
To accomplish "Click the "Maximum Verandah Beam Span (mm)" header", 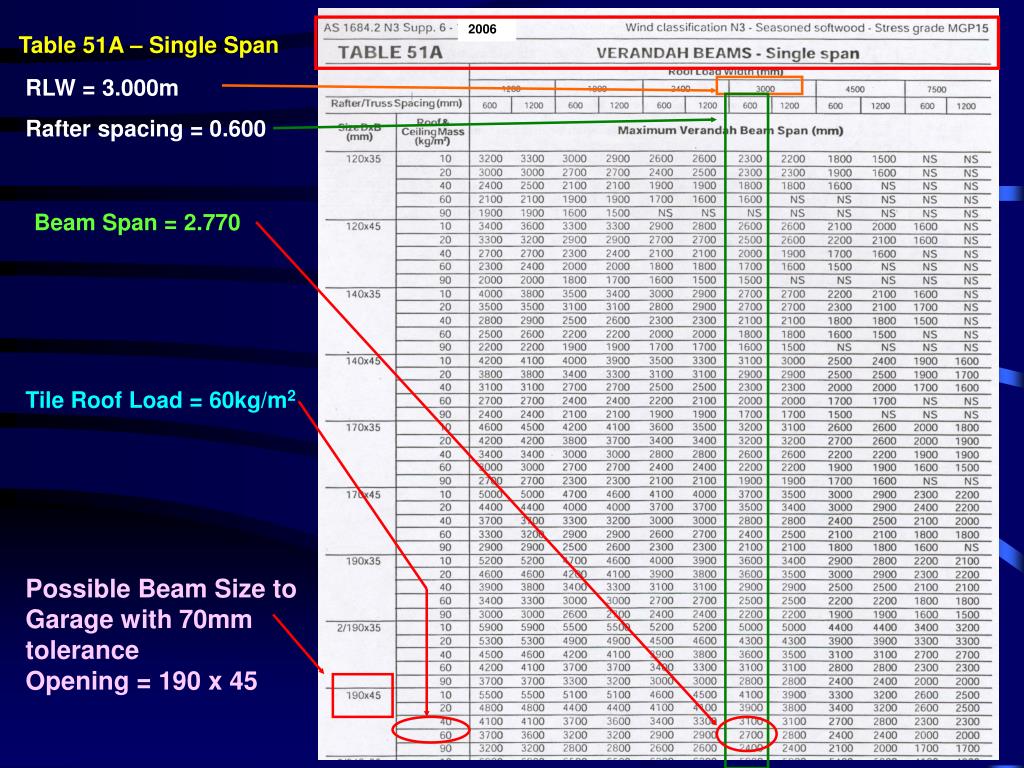I will click(x=730, y=131).
